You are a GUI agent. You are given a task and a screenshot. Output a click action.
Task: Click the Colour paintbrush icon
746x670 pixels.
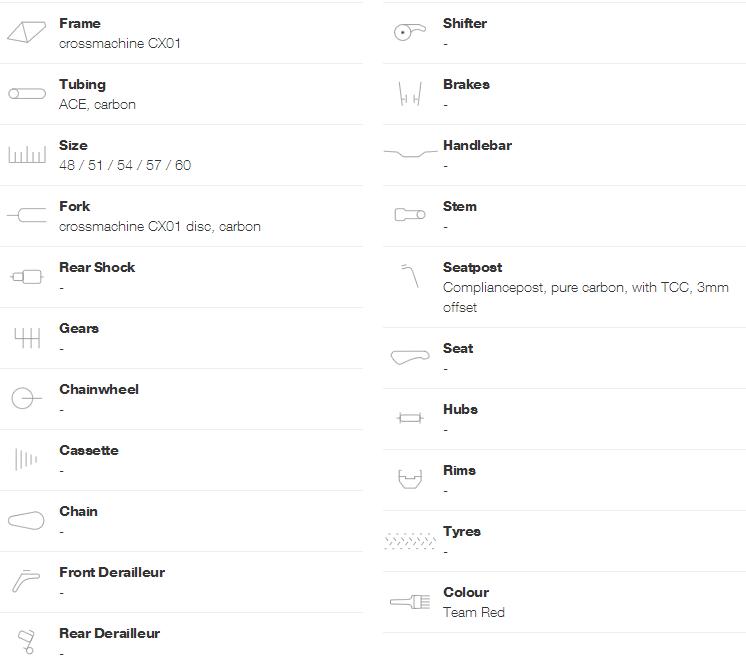[x=410, y=602]
